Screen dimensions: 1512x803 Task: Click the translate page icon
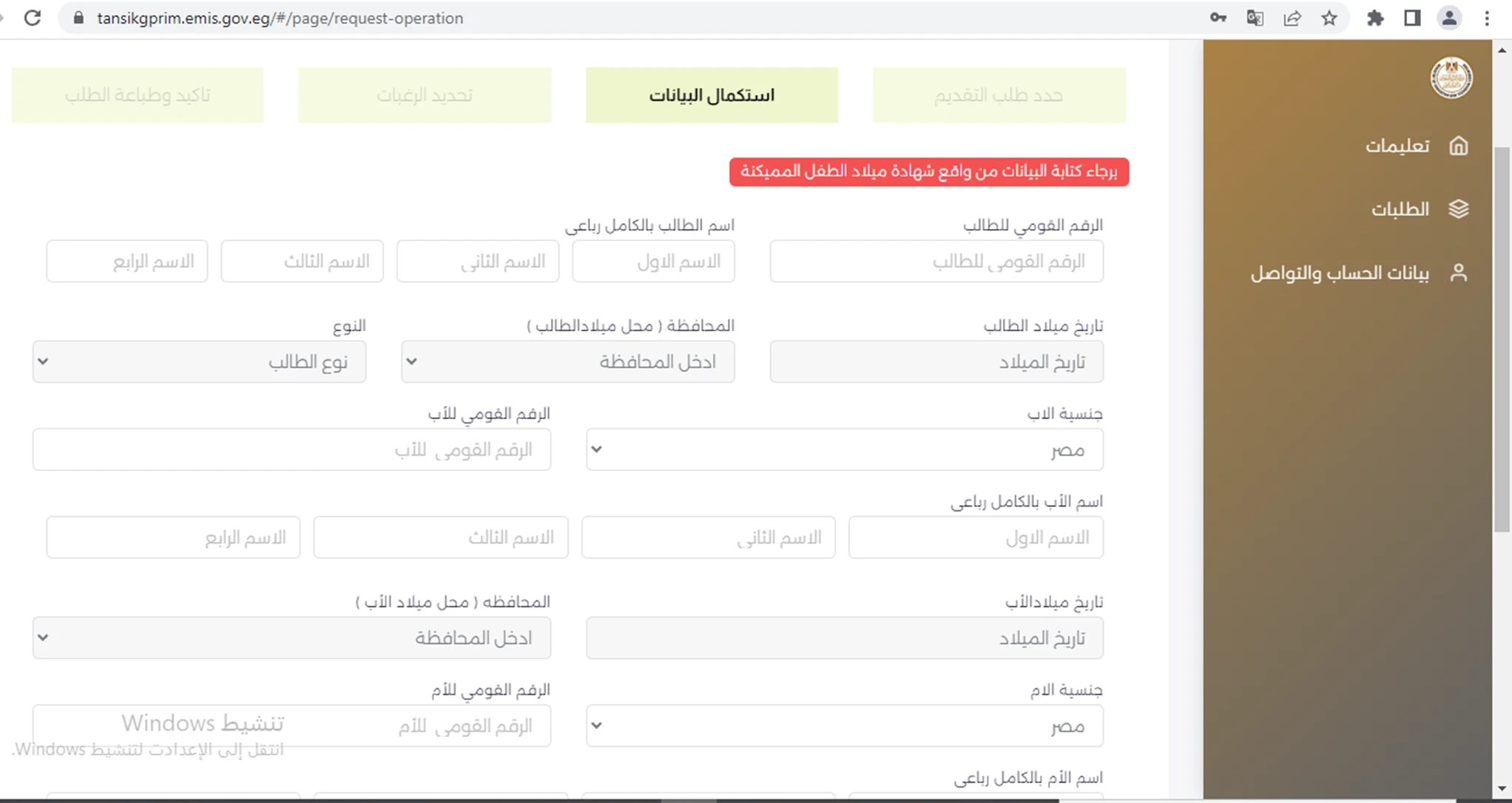click(x=1255, y=18)
